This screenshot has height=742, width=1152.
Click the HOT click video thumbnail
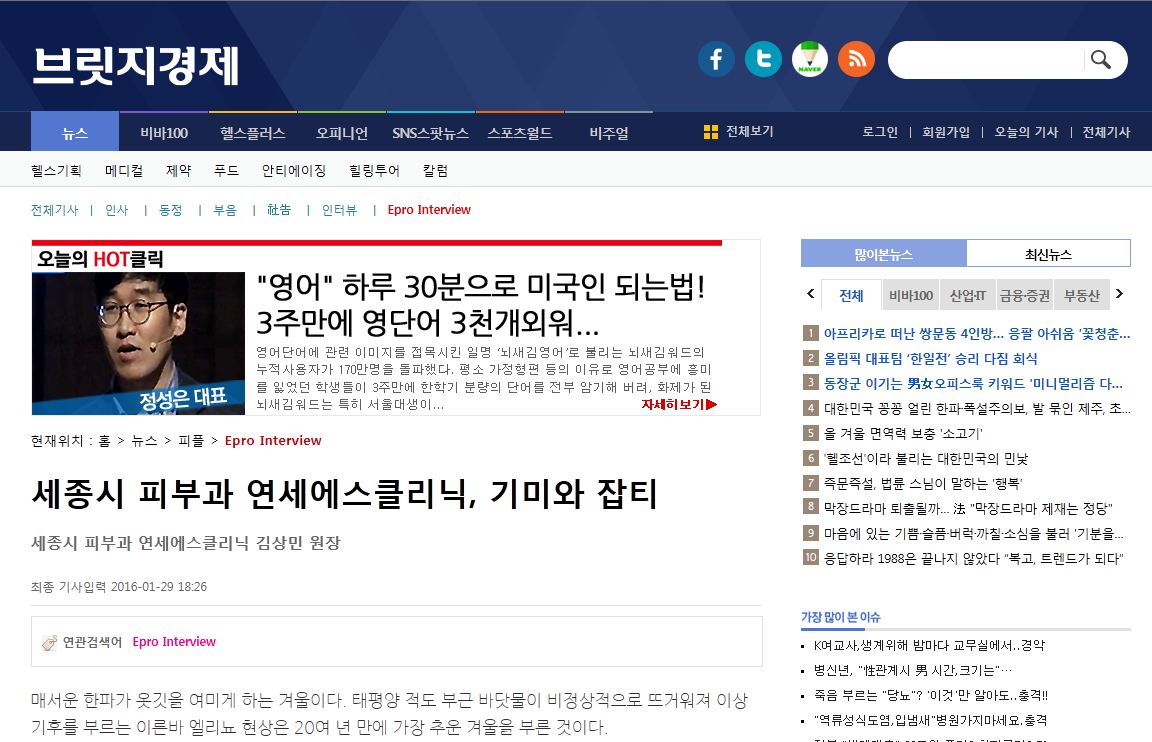[x=138, y=343]
